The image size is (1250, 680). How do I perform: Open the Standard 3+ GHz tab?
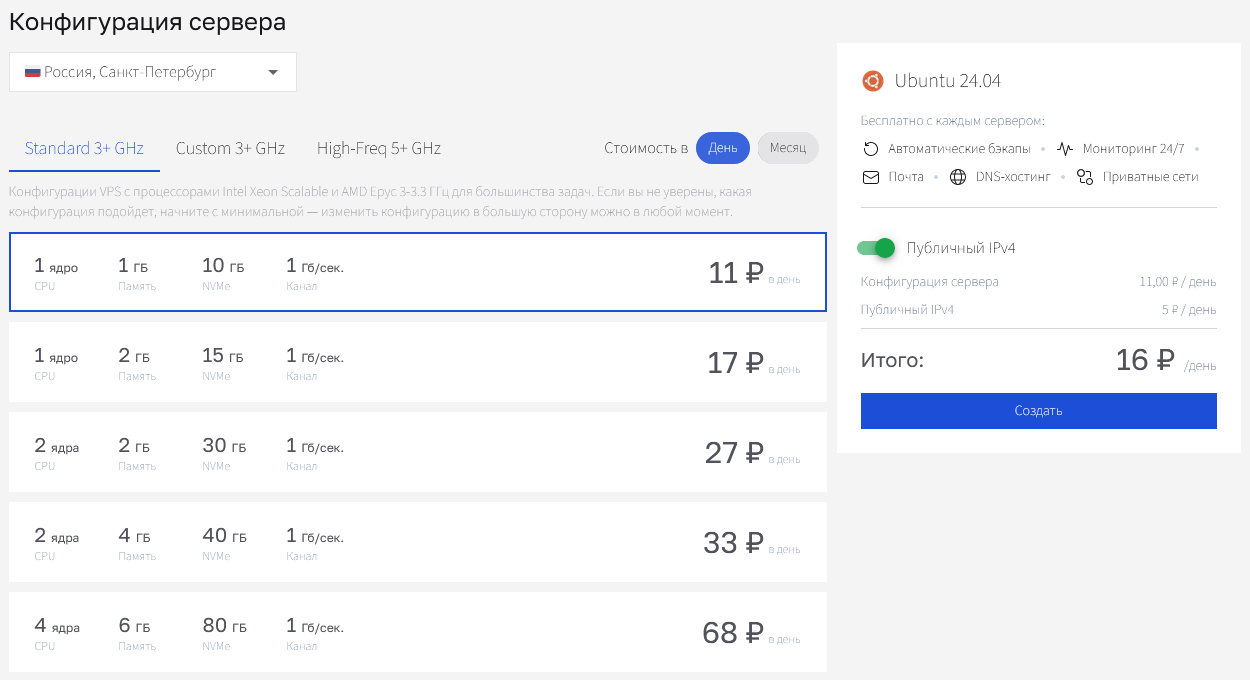[x=84, y=148]
